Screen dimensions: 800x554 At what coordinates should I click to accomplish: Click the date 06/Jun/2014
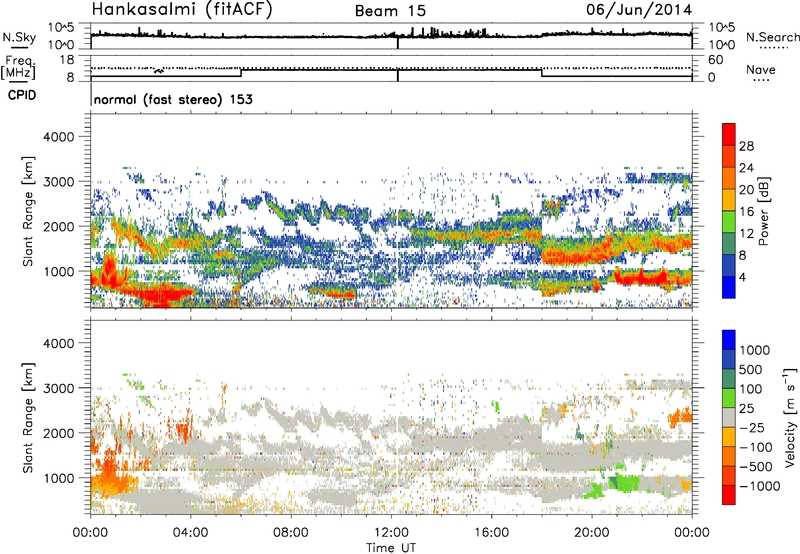pyautogui.click(x=639, y=10)
